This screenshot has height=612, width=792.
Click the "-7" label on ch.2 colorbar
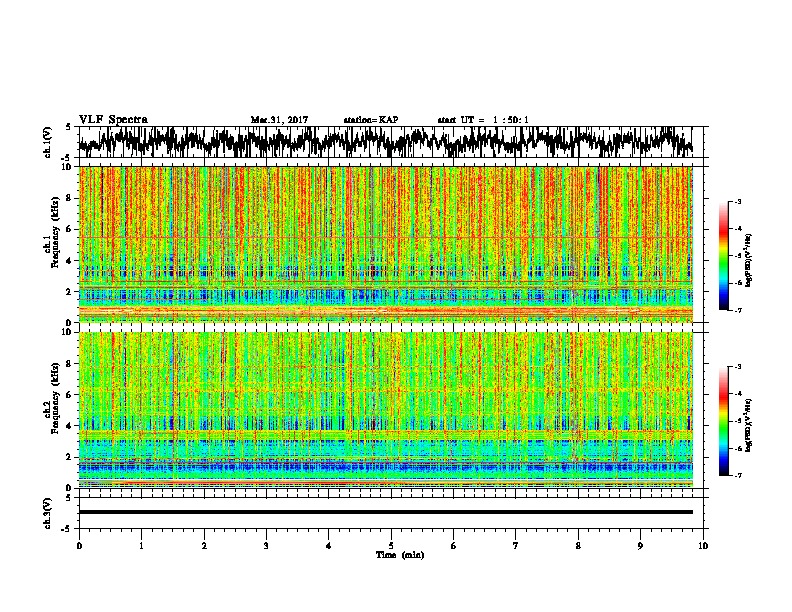pos(738,476)
